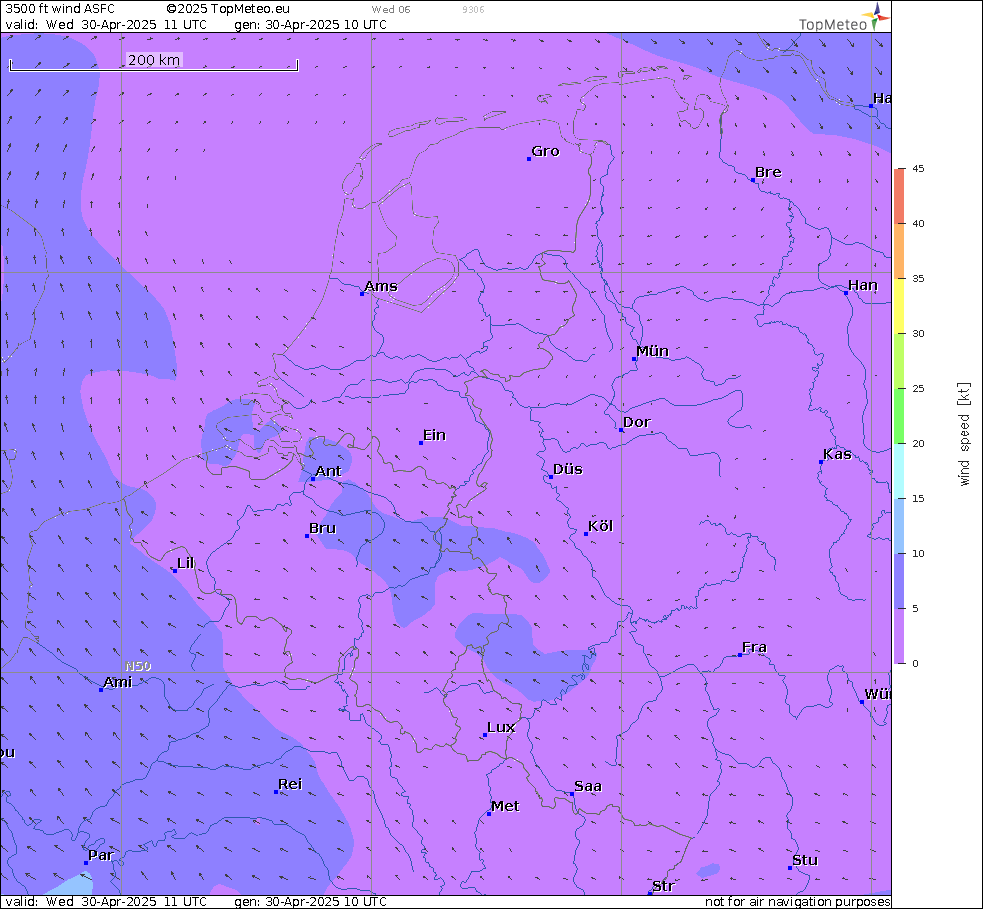Click the "10" tick label on wind scale
Screen dimensions: 983x909
tap(918, 554)
